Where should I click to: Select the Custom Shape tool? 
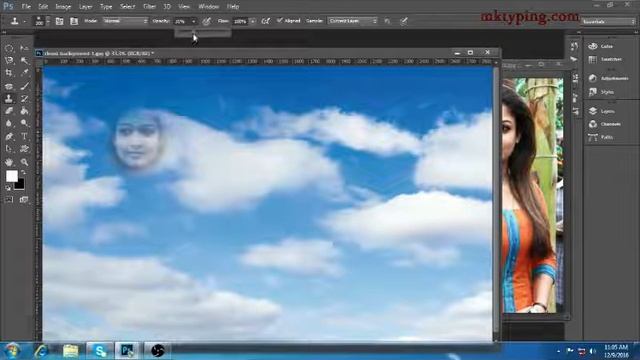coord(24,149)
